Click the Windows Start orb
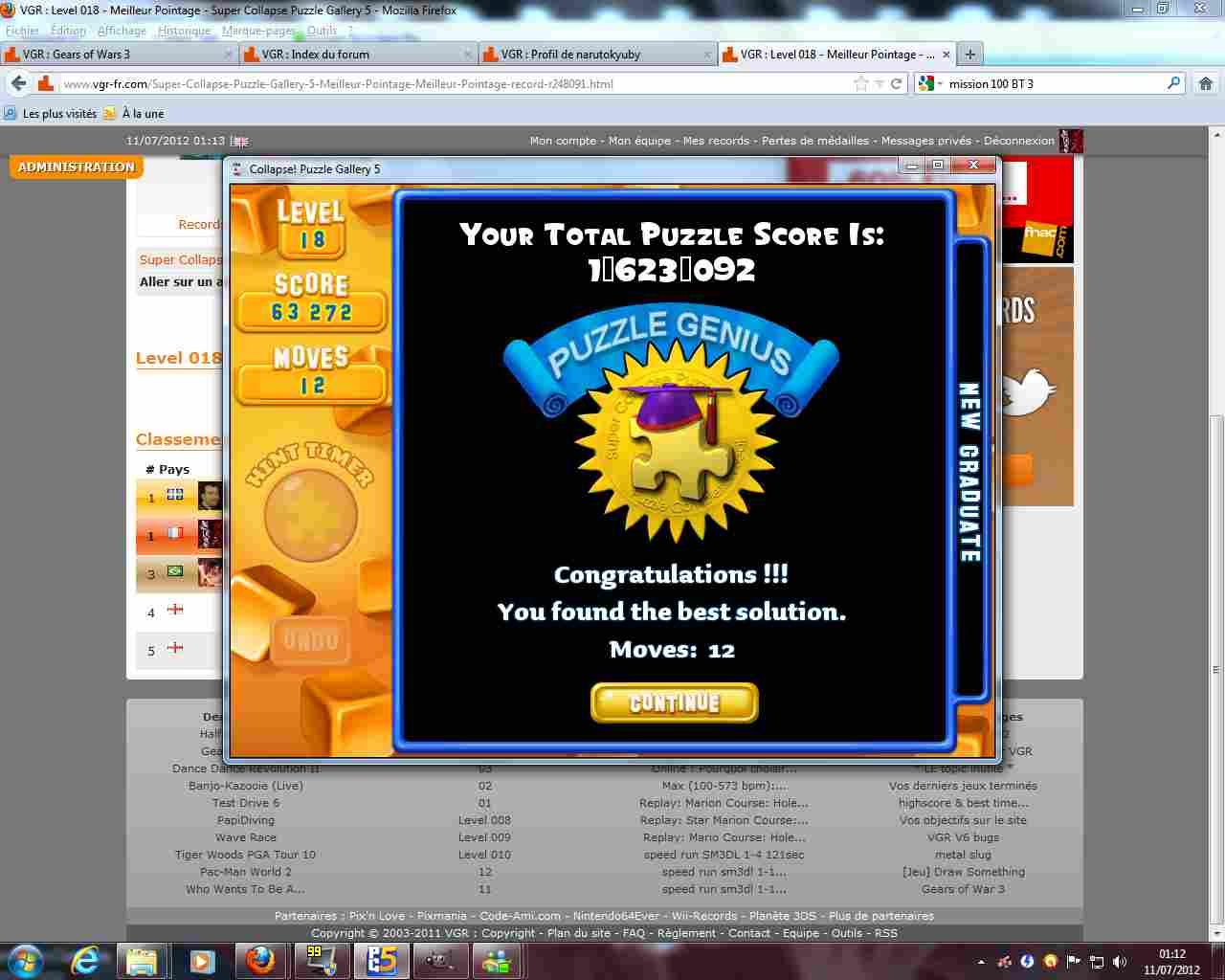The height and width of the screenshot is (980, 1225). pyautogui.click(x=26, y=960)
